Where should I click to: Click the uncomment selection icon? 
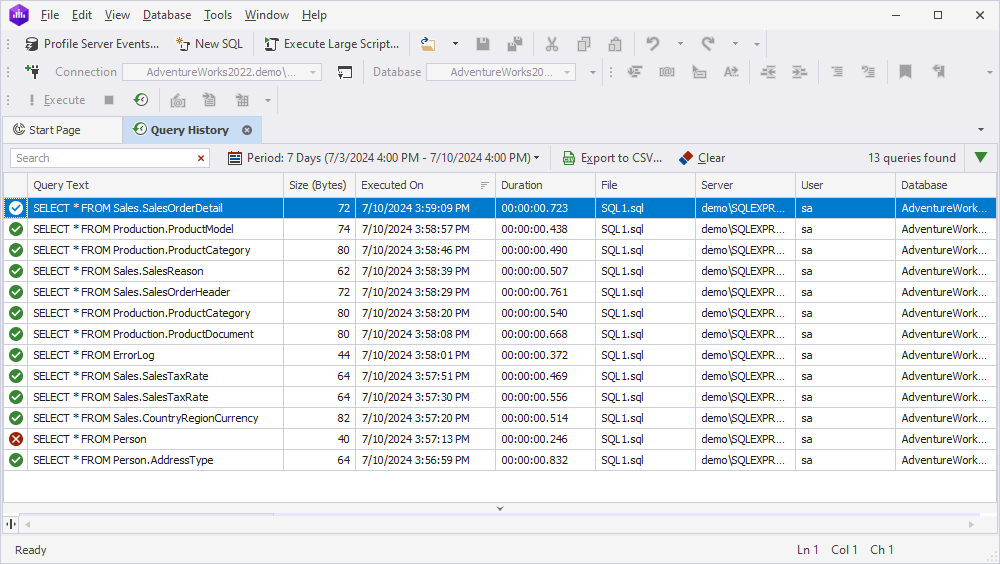868,71
